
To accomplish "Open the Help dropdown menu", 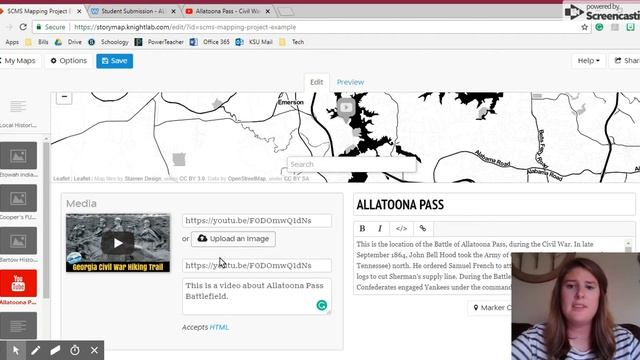I will (588, 61).
